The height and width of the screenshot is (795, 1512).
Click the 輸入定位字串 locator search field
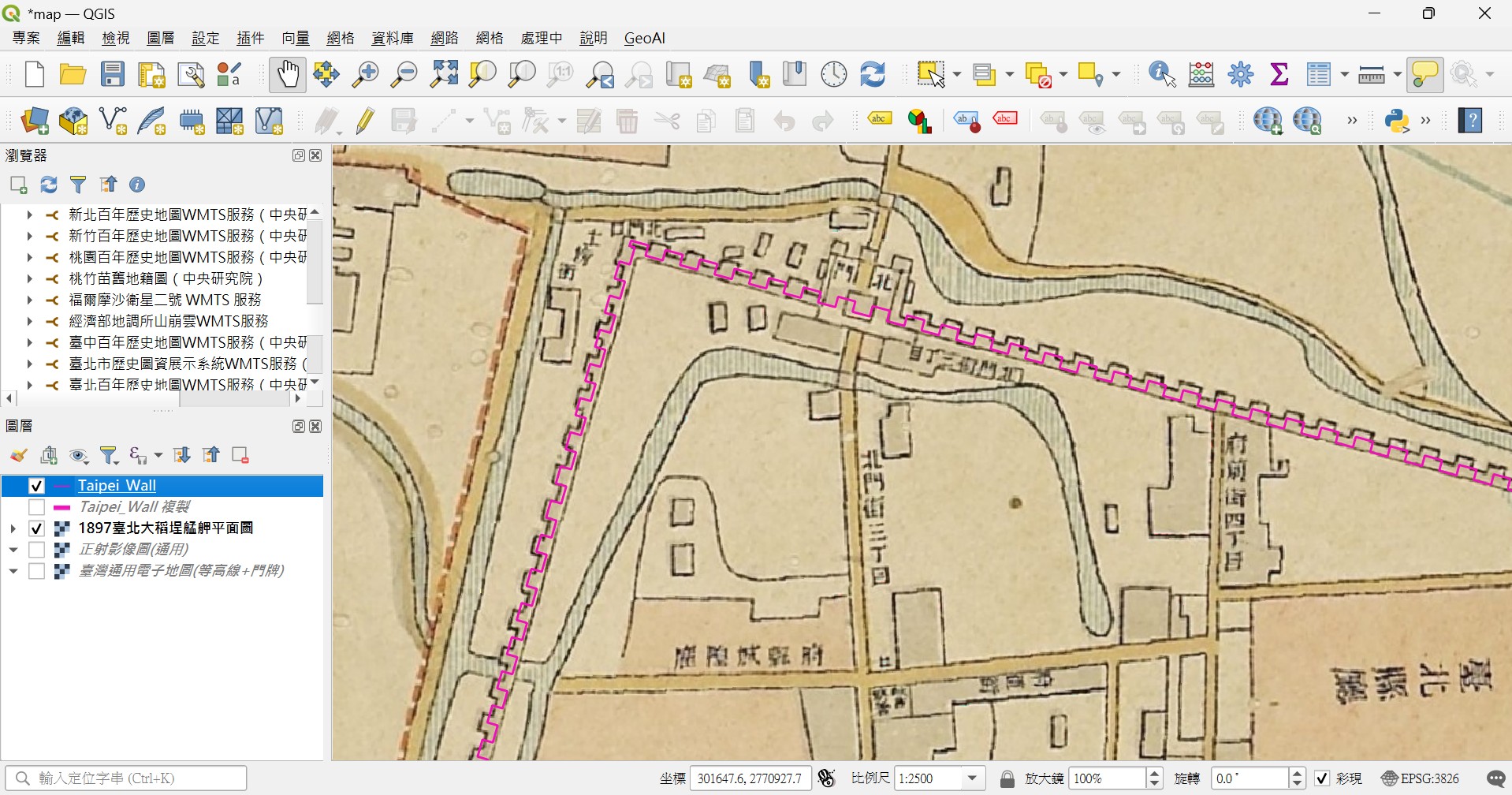point(126,778)
